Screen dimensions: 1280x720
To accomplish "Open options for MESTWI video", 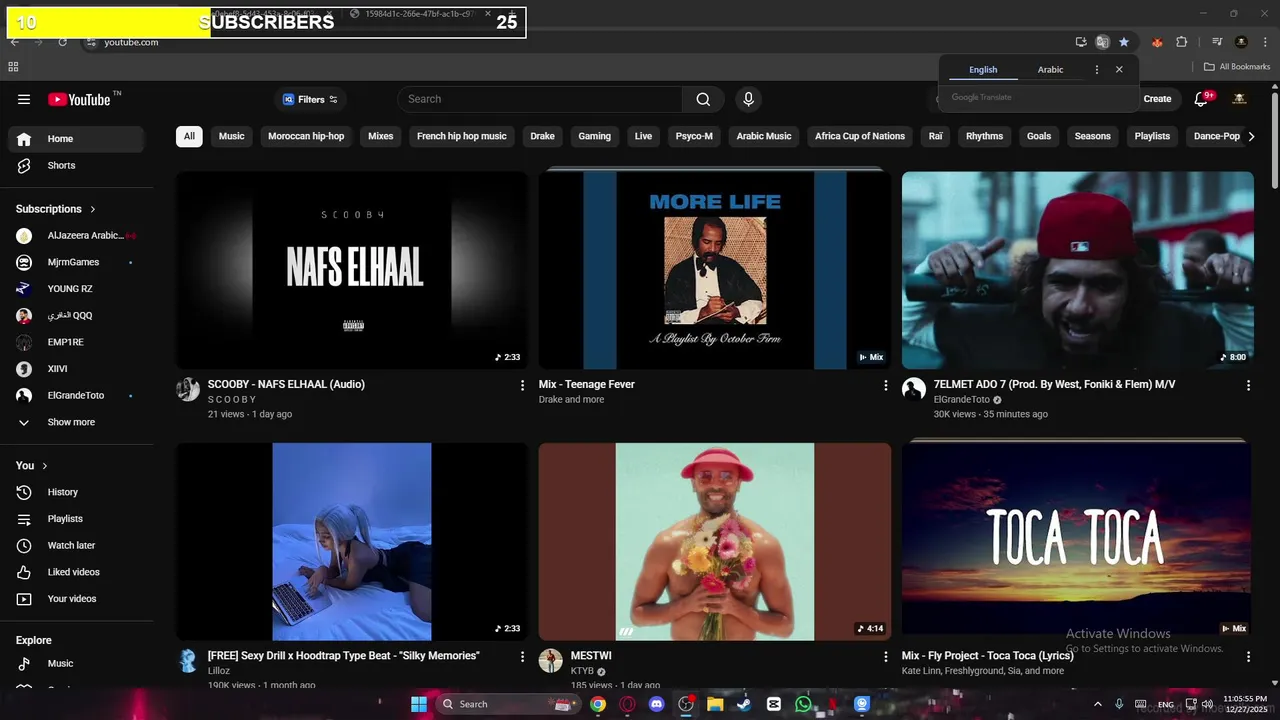I will tap(885, 657).
